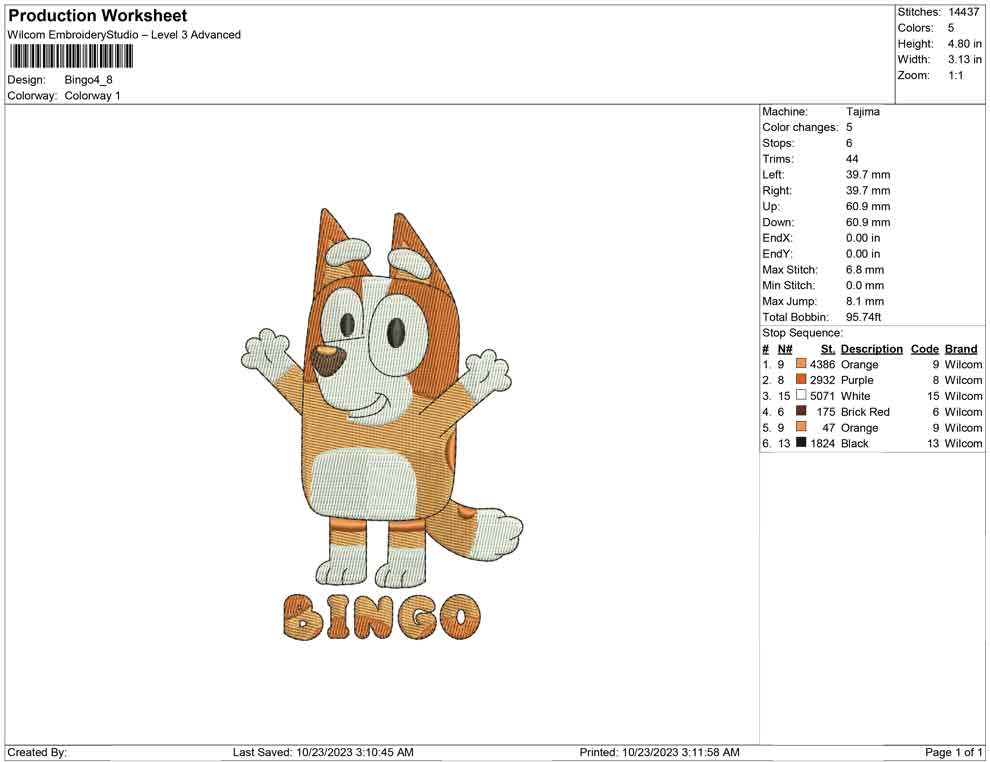Click the 'Color changes:' label
990x762 pixels.
click(800, 128)
